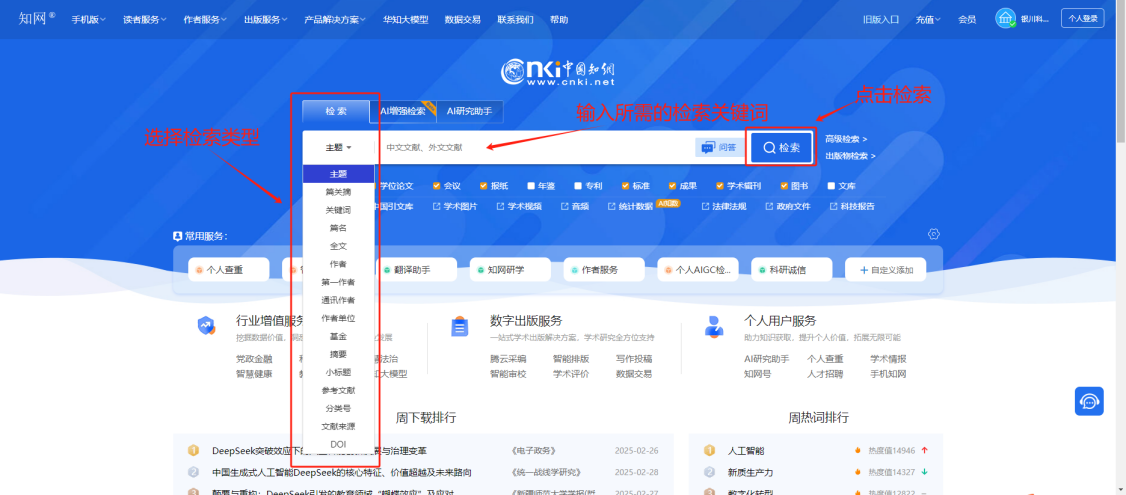Image resolution: width=1126 pixels, height=495 pixels.
Task: Expand the 出版服务 header menu
Action: tap(266, 19)
